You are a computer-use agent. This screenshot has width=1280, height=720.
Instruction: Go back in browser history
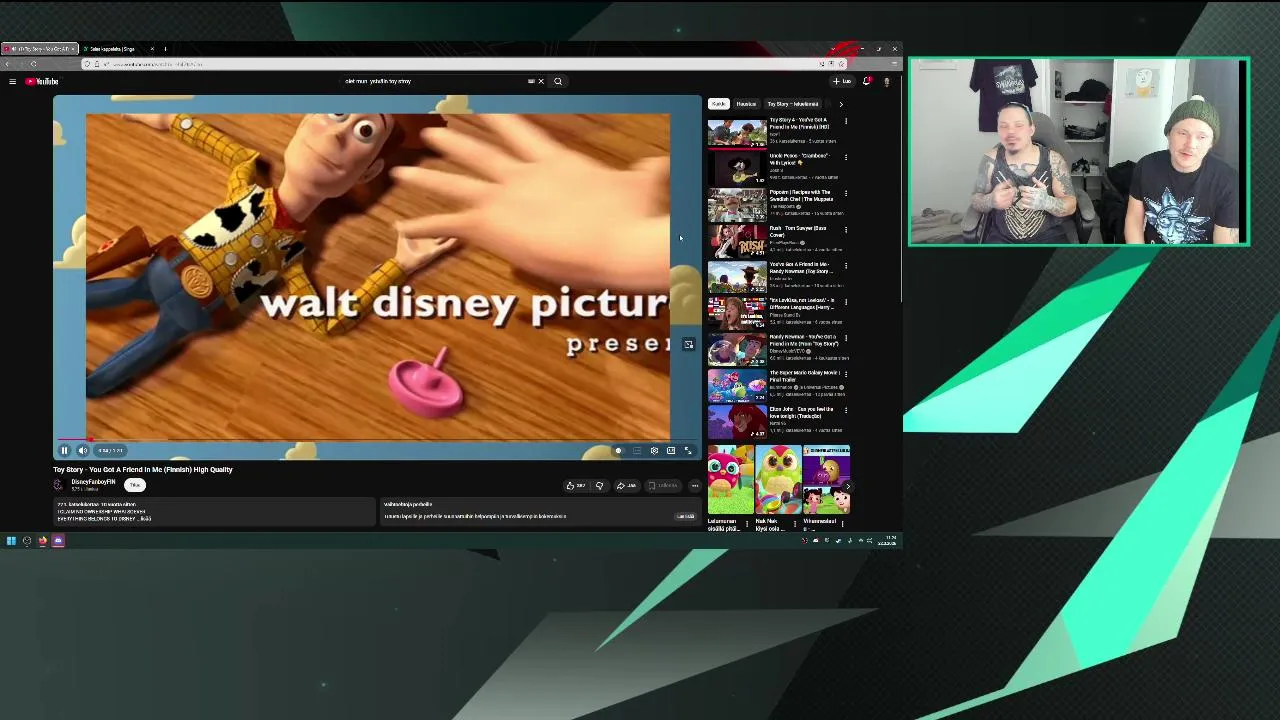(x=7, y=64)
